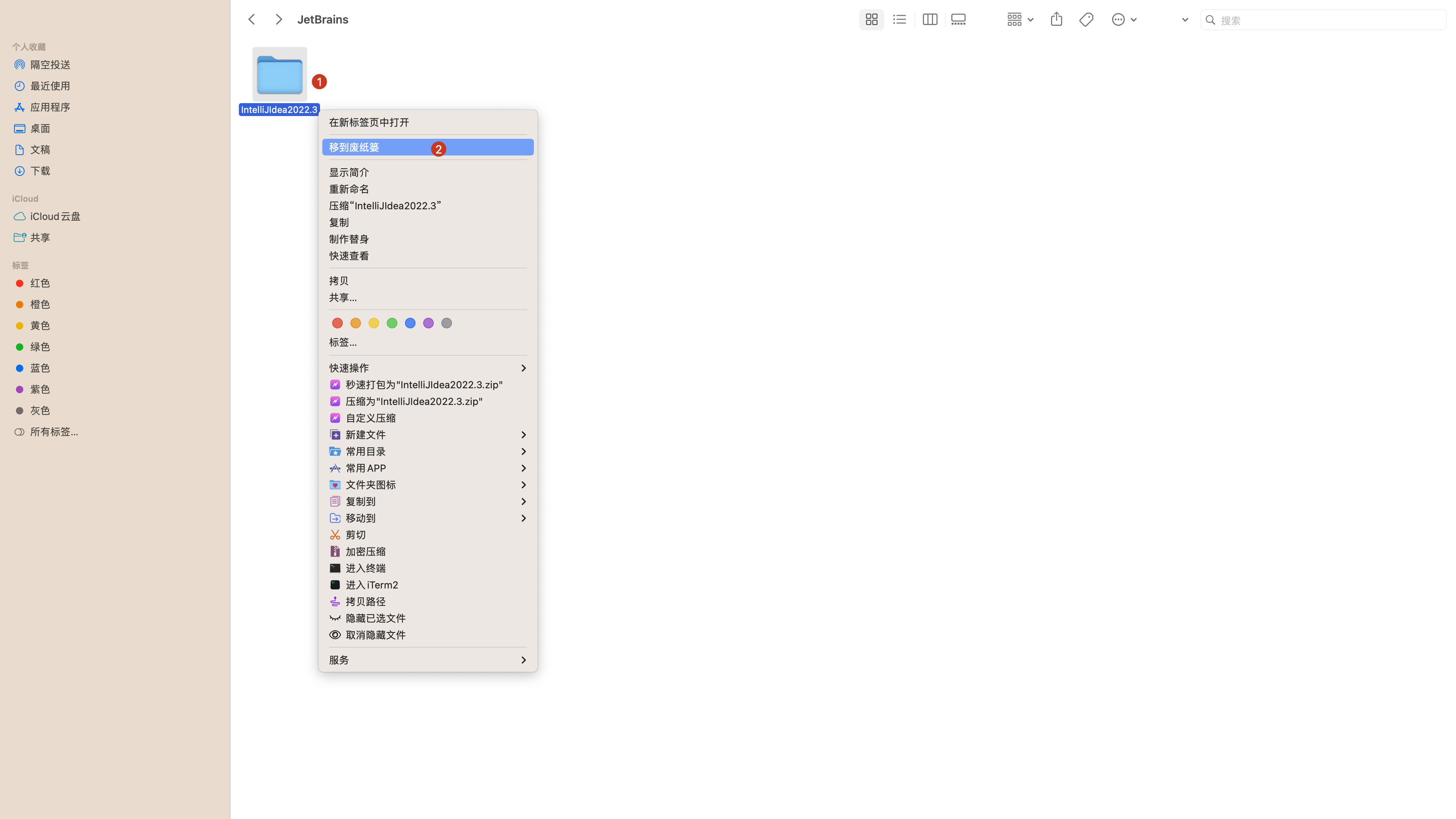This screenshot has height=819, width=1456.
Task: Switch to list view
Action: [x=900, y=20]
